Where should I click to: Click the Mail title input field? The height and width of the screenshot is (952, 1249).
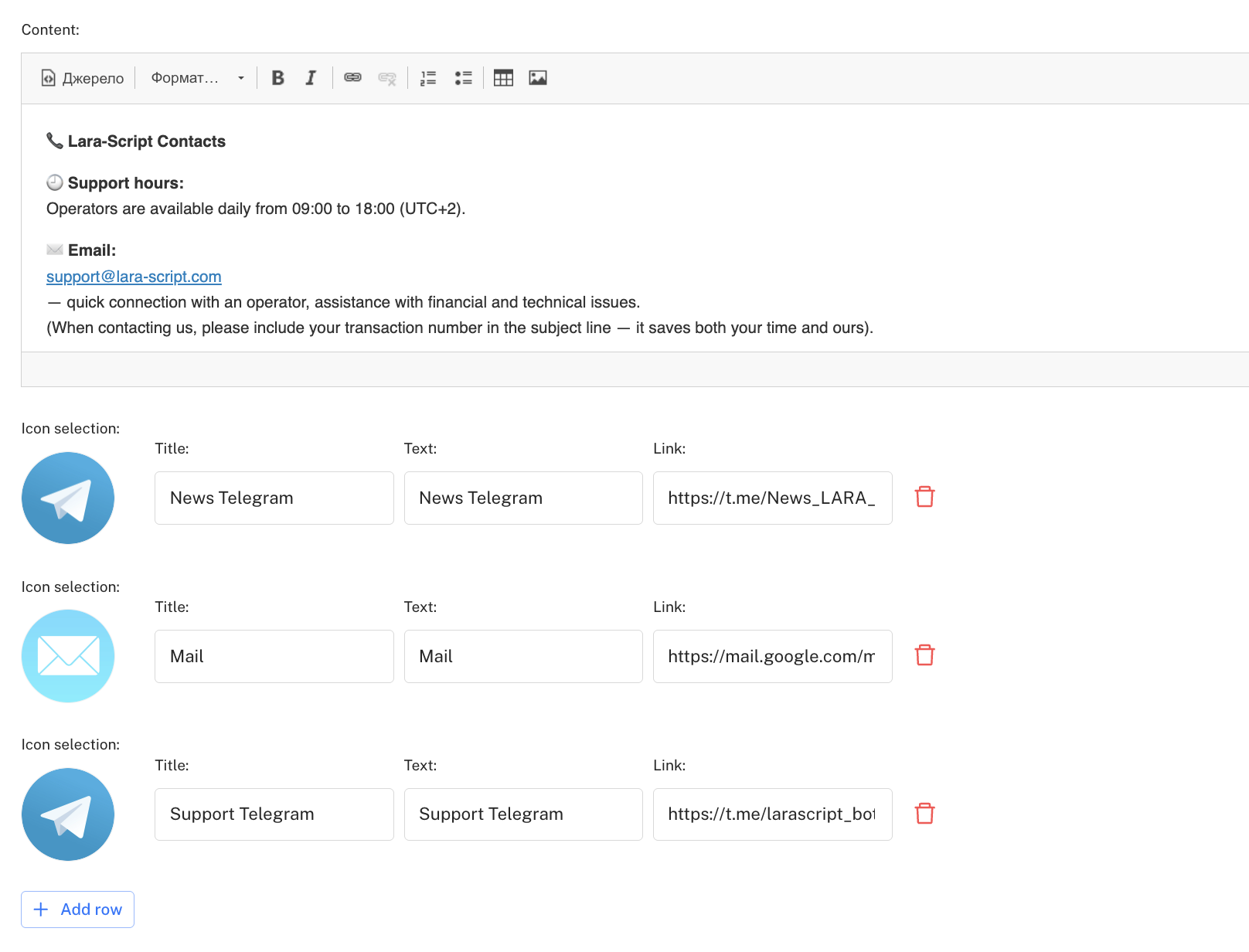[274, 656]
